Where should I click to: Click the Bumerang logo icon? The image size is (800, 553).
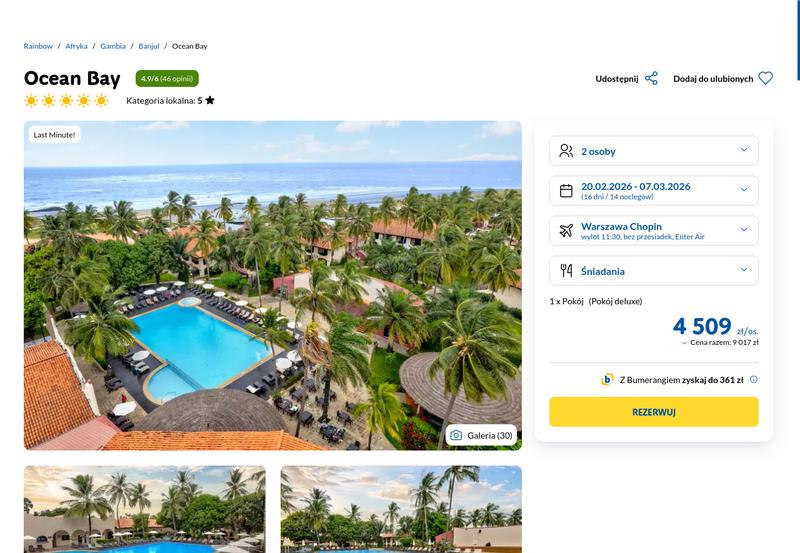[607, 380]
